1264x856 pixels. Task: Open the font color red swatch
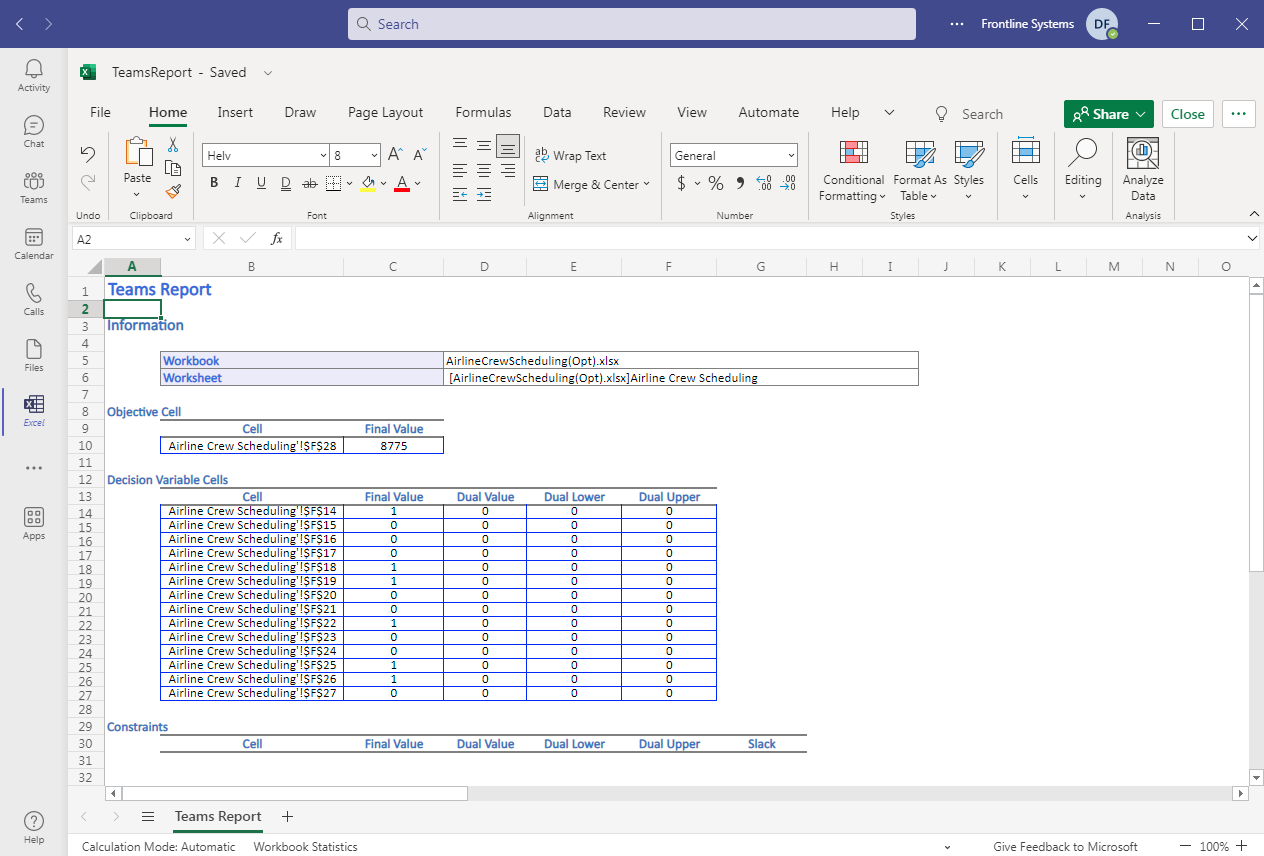point(402,183)
